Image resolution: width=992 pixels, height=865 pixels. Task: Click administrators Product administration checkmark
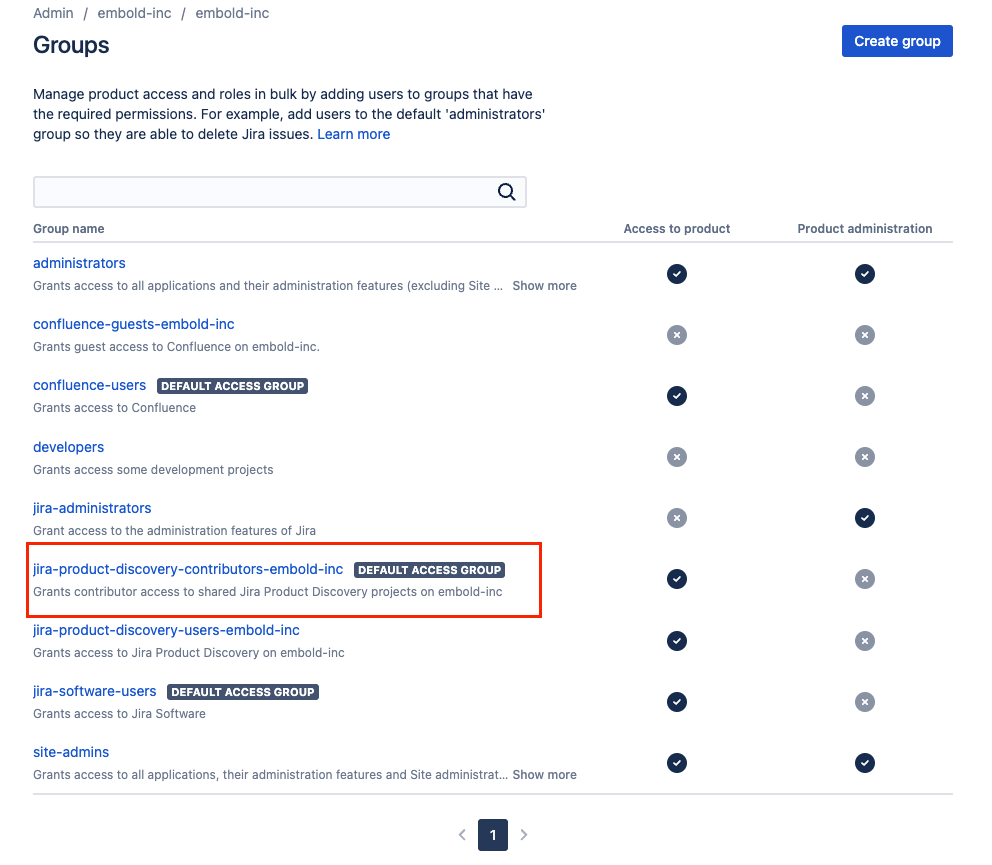tap(864, 274)
